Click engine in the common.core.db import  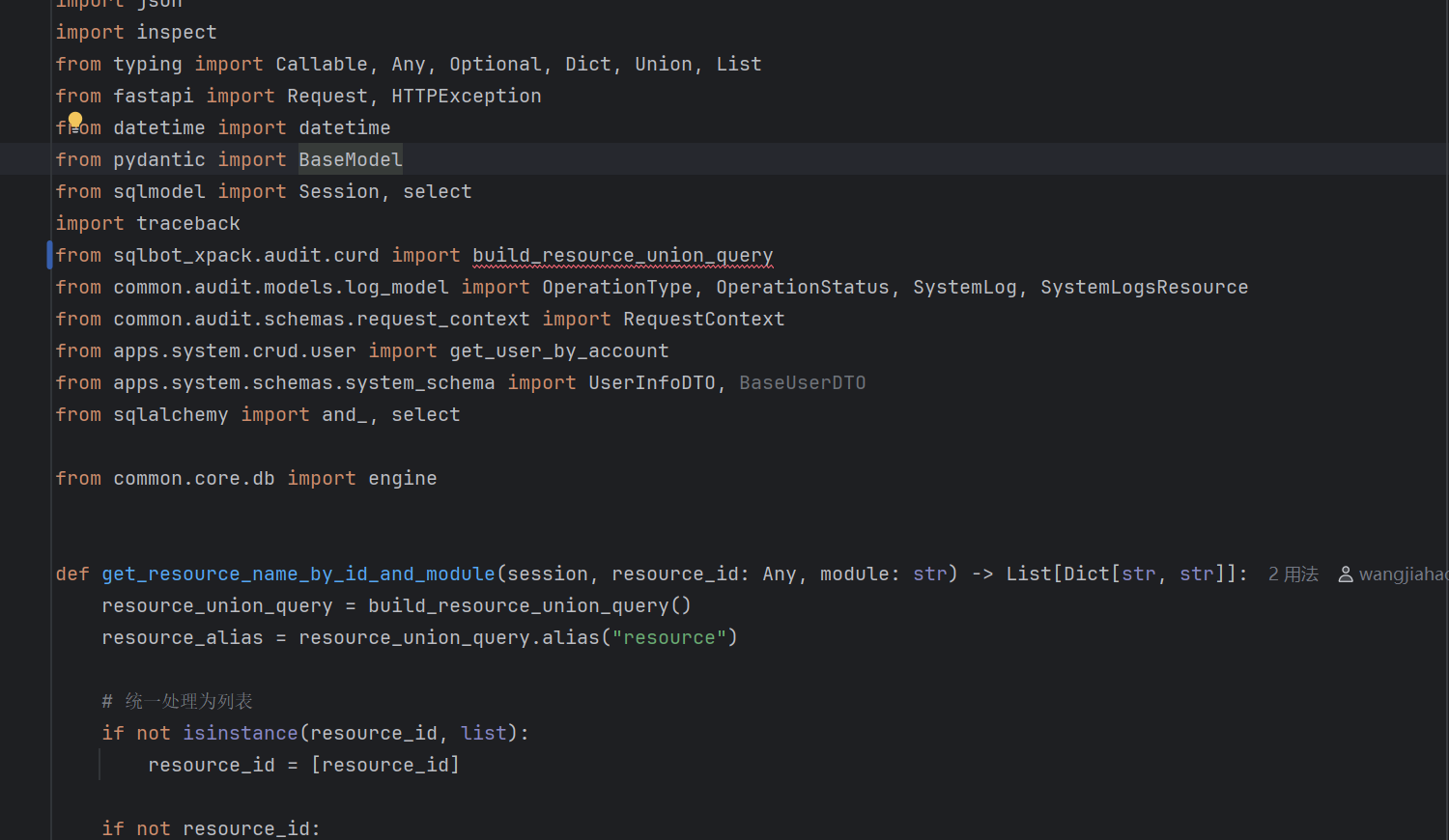pyautogui.click(x=402, y=479)
